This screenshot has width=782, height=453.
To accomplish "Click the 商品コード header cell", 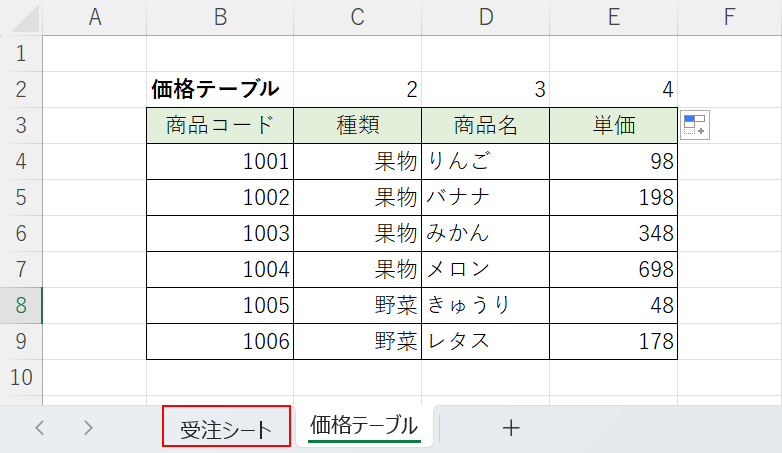I will 219,125.
